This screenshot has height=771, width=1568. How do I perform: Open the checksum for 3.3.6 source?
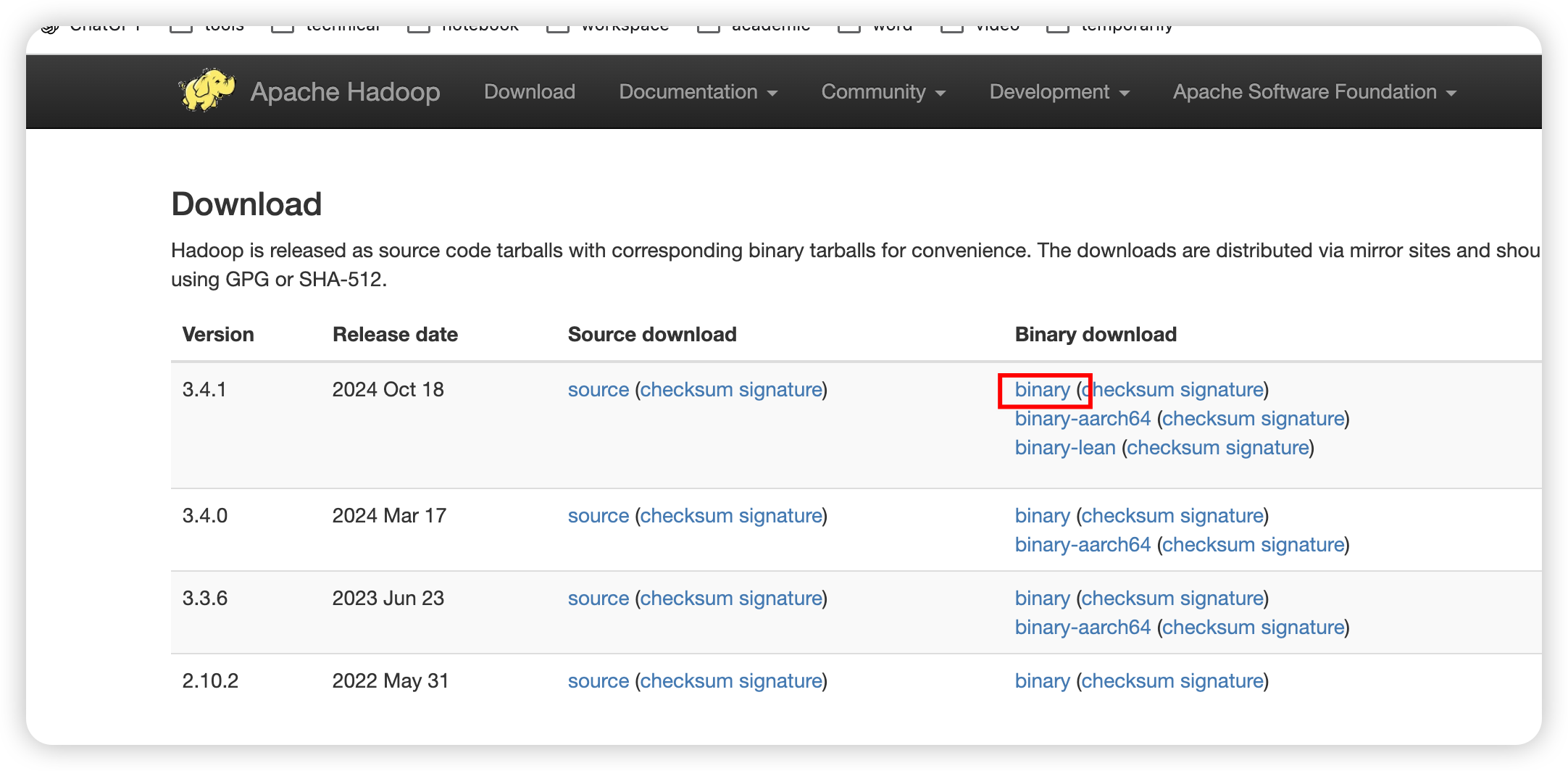(x=686, y=599)
